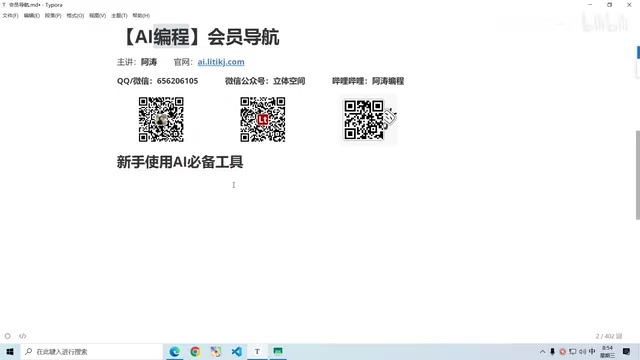This screenshot has width=640, height=360.
Task: Click the vertical scrollbar thumb
Action: point(638,175)
